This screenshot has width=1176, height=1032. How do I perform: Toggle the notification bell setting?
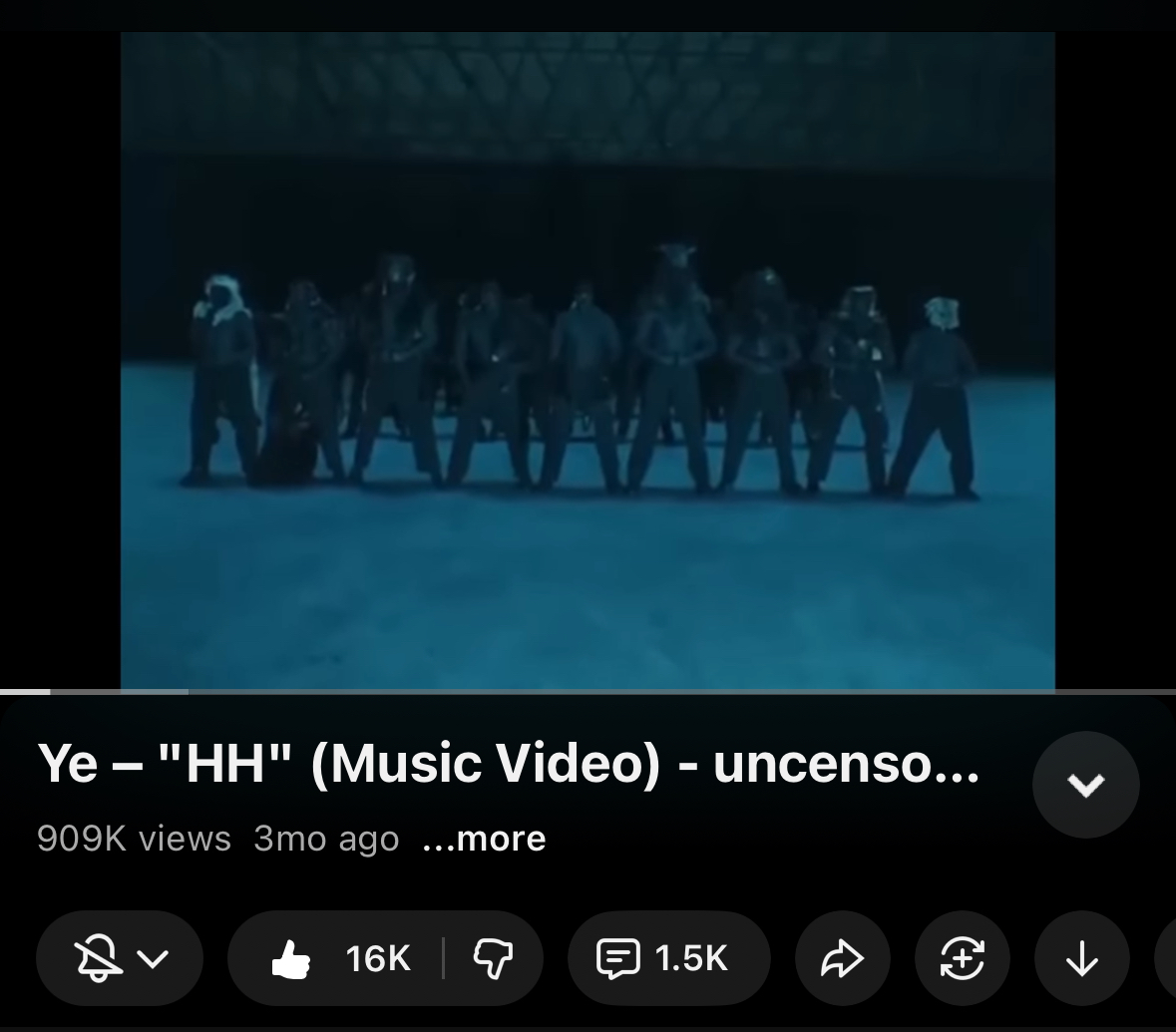[x=99, y=958]
